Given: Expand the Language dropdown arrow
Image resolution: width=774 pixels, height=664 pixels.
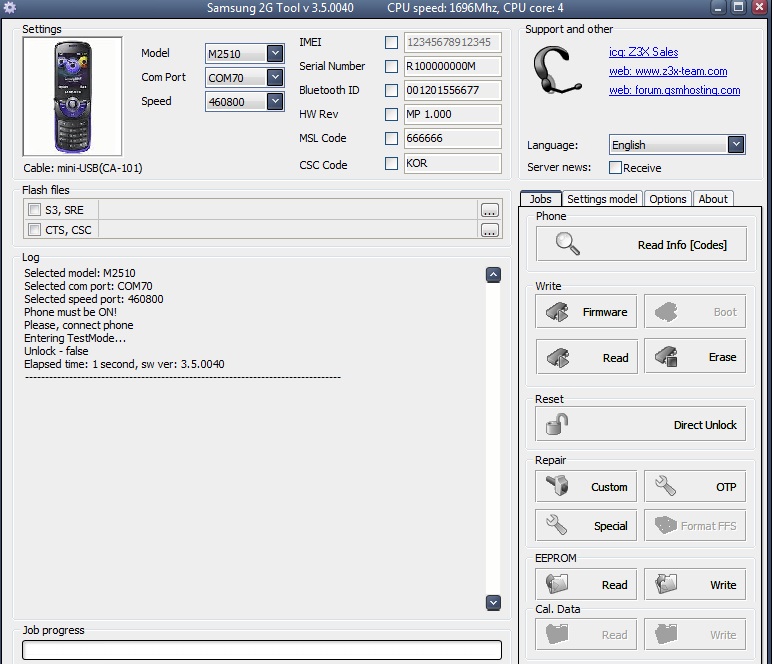Looking at the screenshot, I should point(736,145).
